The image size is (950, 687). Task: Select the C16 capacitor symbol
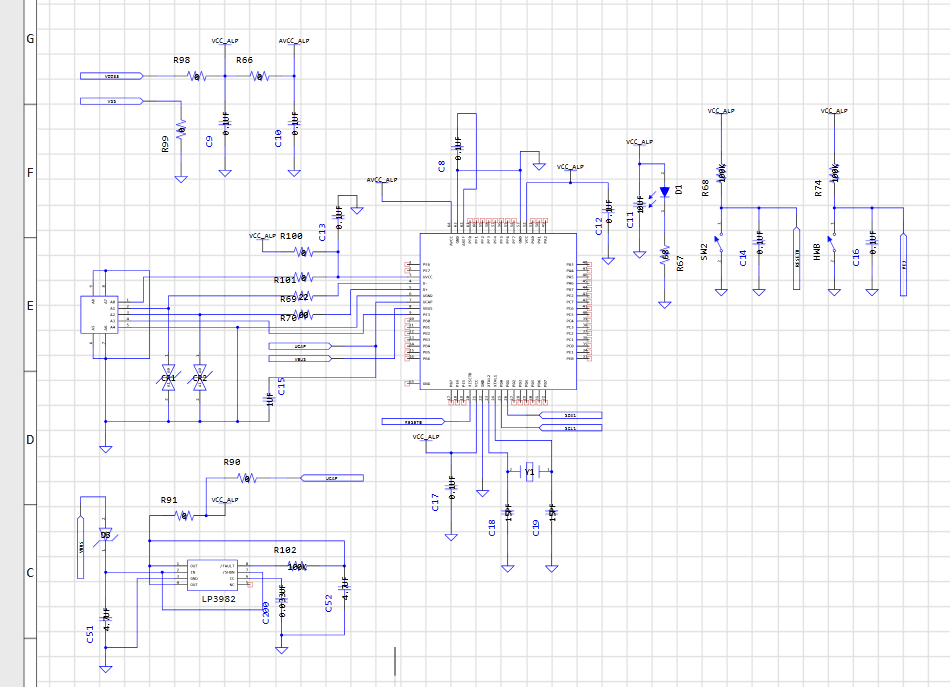click(872, 242)
